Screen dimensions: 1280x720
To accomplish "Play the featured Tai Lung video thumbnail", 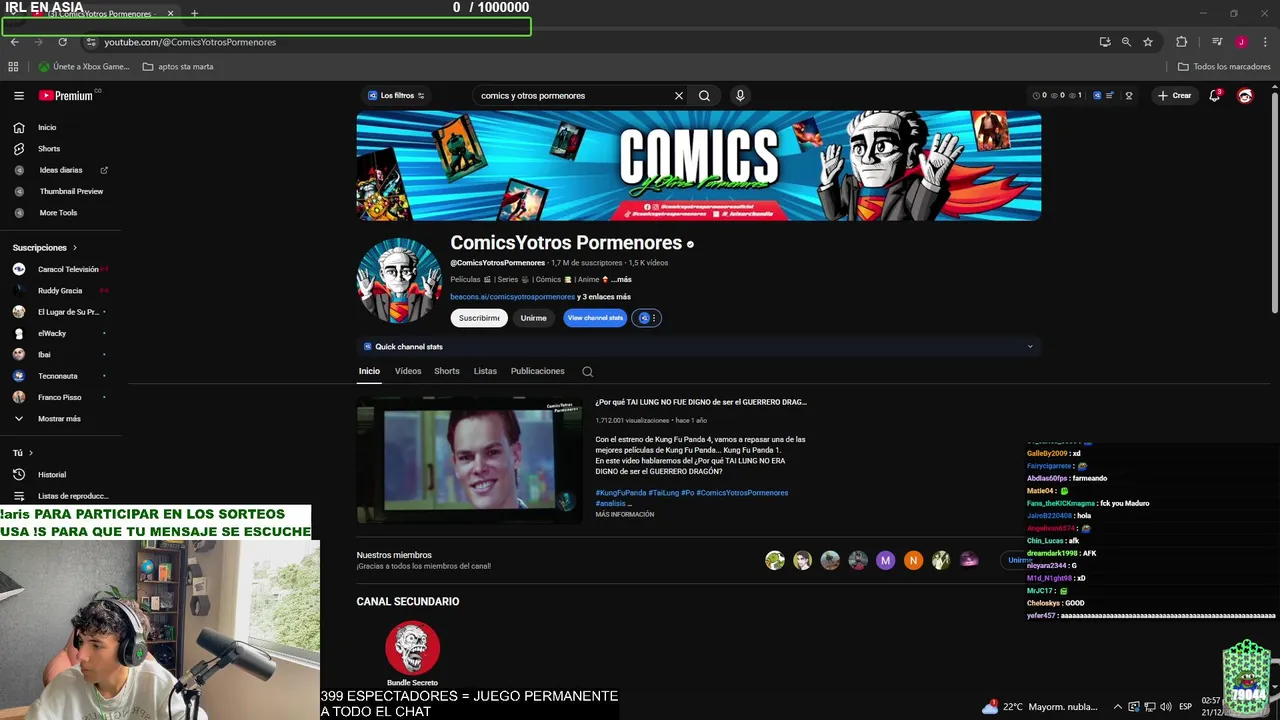I will pos(469,460).
